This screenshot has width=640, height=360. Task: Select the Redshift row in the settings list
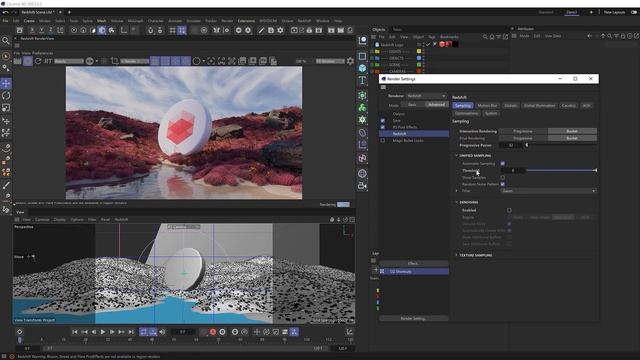(x=414, y=134)
